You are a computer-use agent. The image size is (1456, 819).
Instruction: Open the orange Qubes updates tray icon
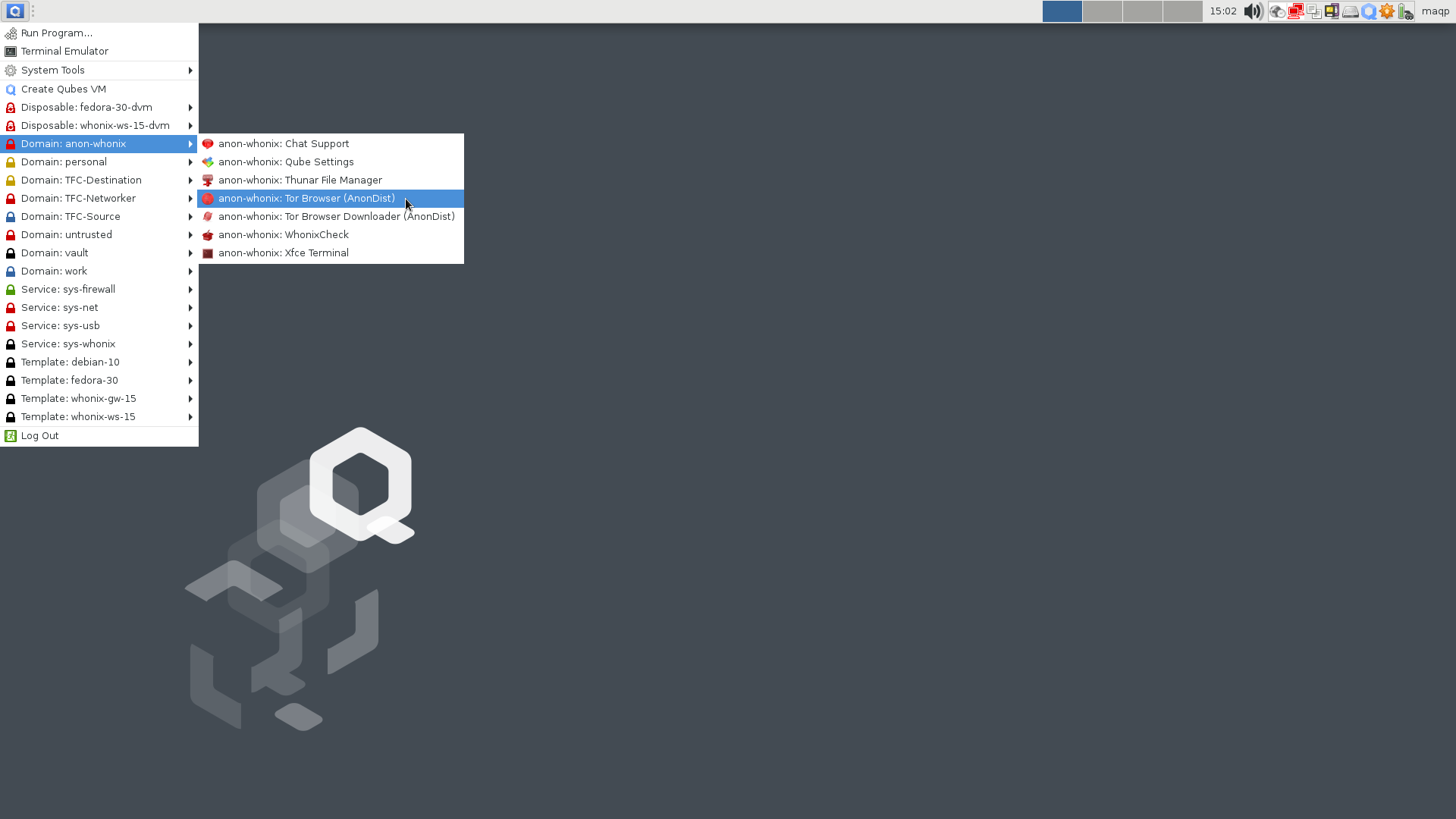1387,11
